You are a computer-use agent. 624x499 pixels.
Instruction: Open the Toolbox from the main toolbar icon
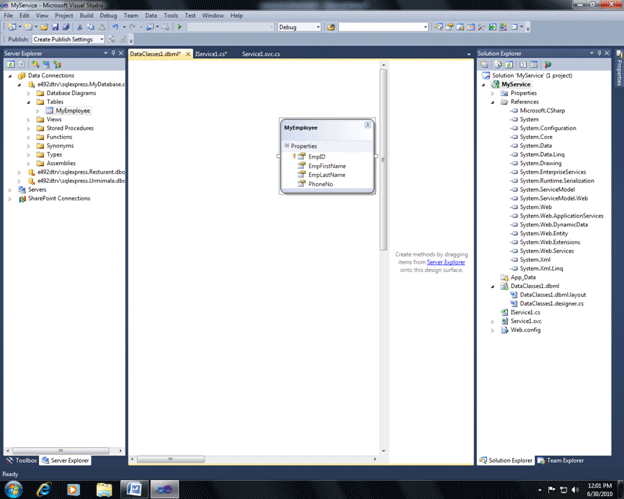tap(482, 27)
